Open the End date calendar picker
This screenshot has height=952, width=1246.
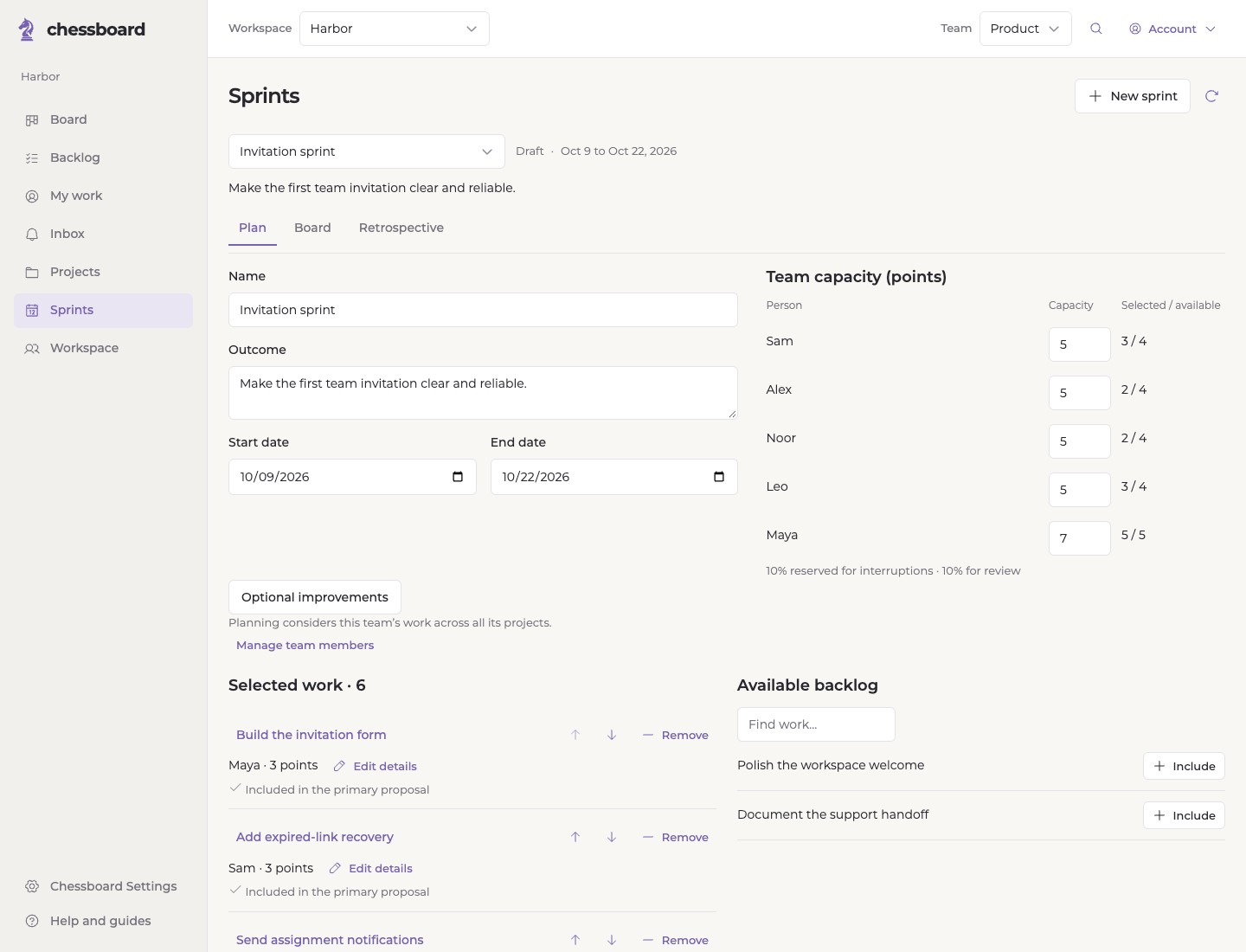[x=719, y=477]
